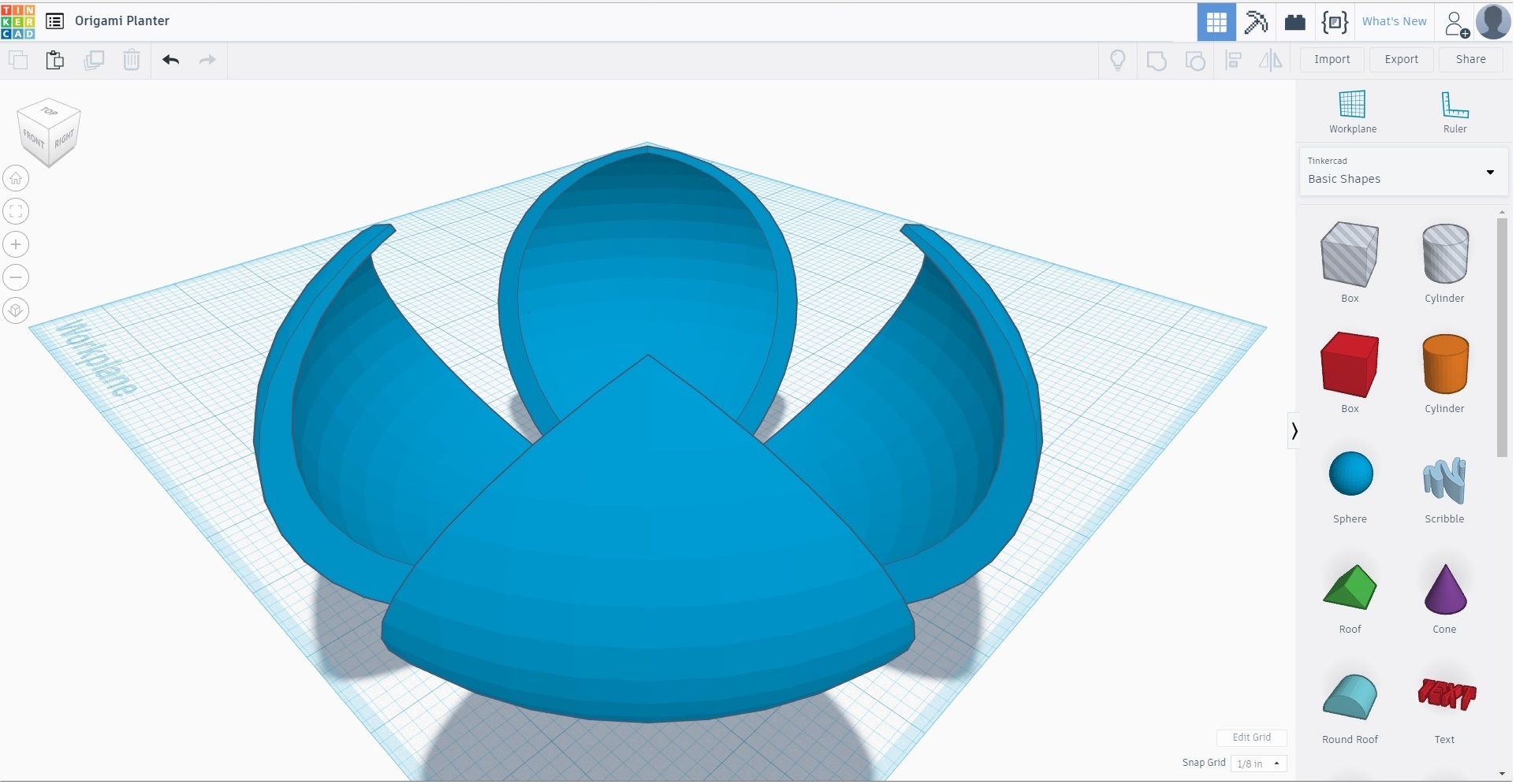Click the Align tool icon
This screenshot has height=784, width=1516.
[1234, 61]
